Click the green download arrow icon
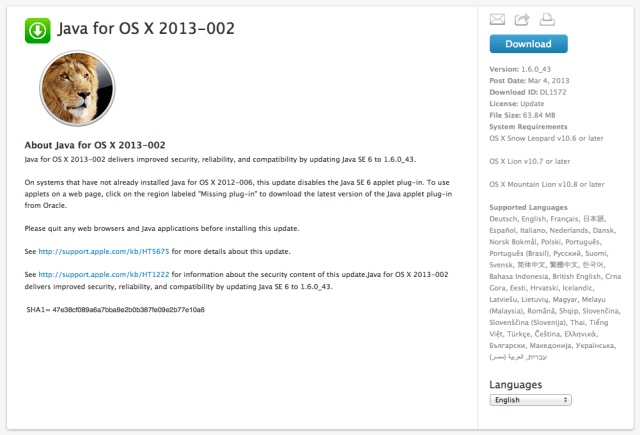The height and width of the screenshot is (435, 640). (38, 31)
